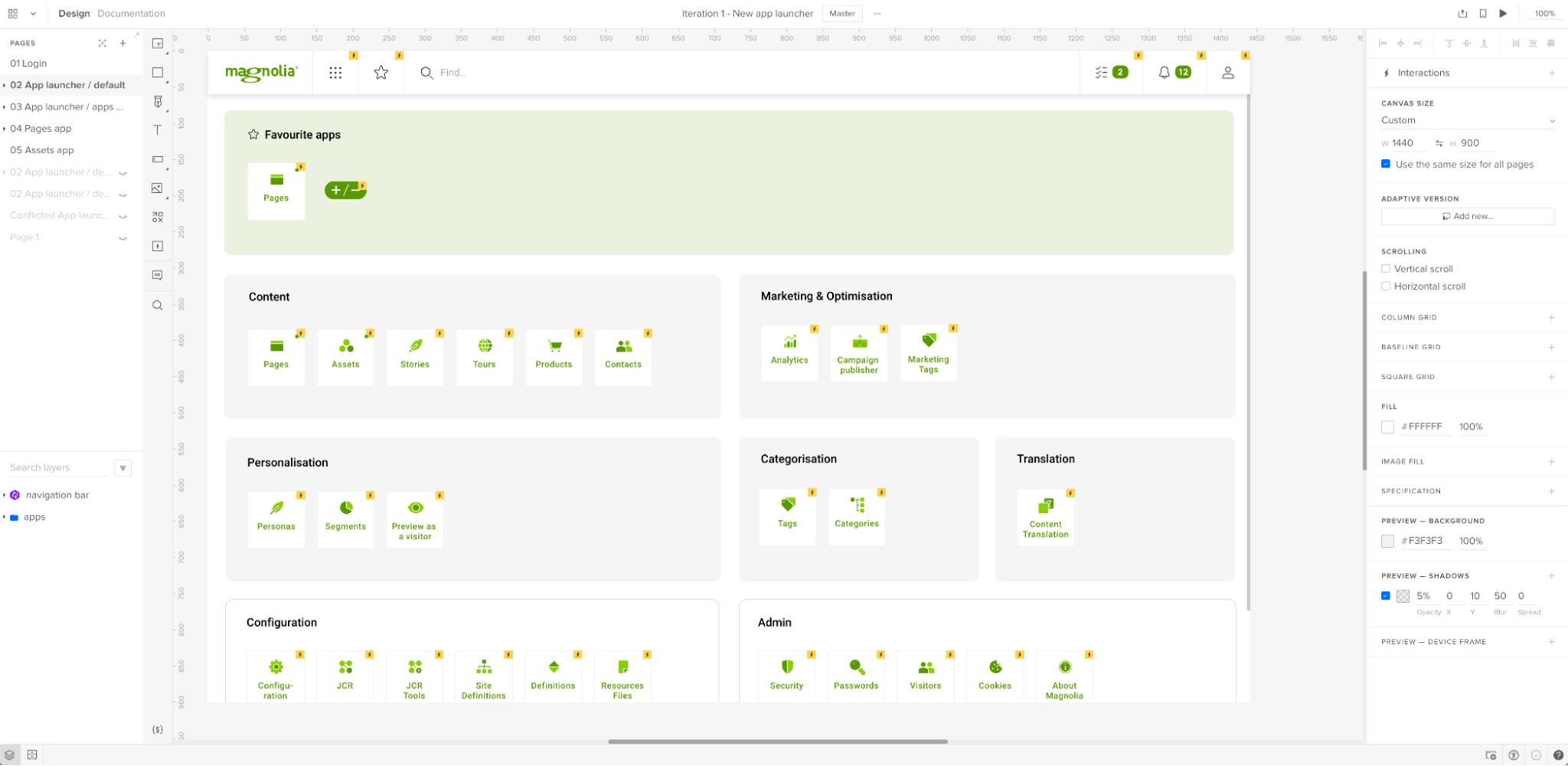The image size is (1568, 766).
Task: Select the Vector/Pen tool in the left toolbar
Action: (157, 100)
